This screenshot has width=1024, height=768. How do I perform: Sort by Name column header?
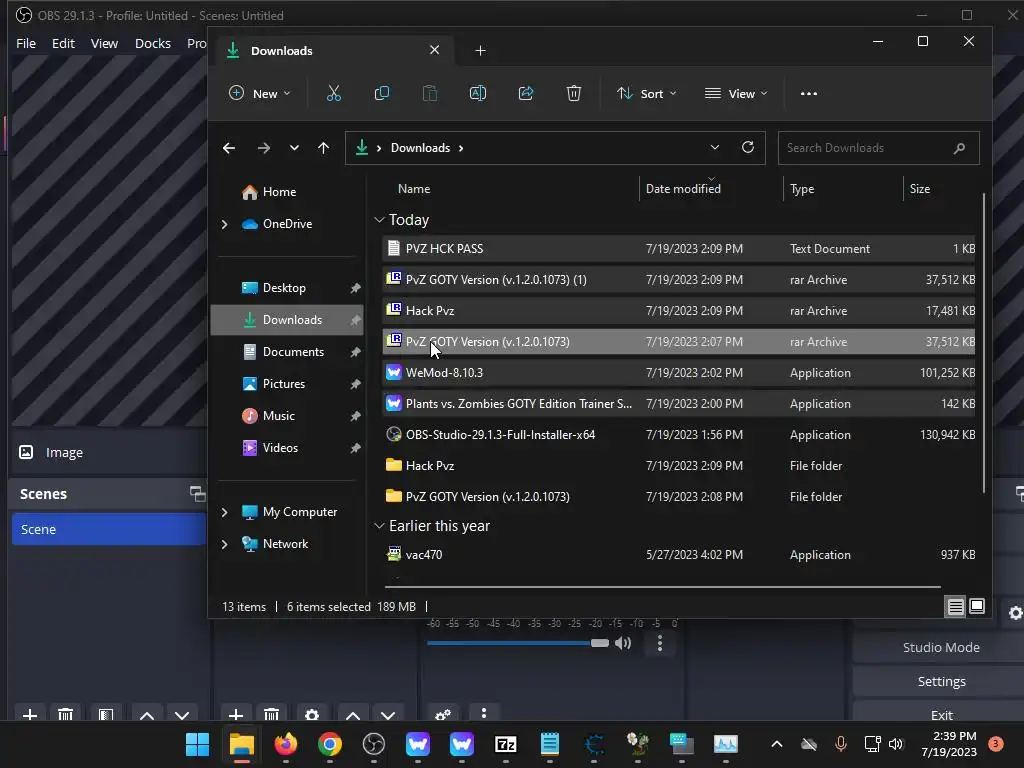pyautogui.click(x=414, y=189)
